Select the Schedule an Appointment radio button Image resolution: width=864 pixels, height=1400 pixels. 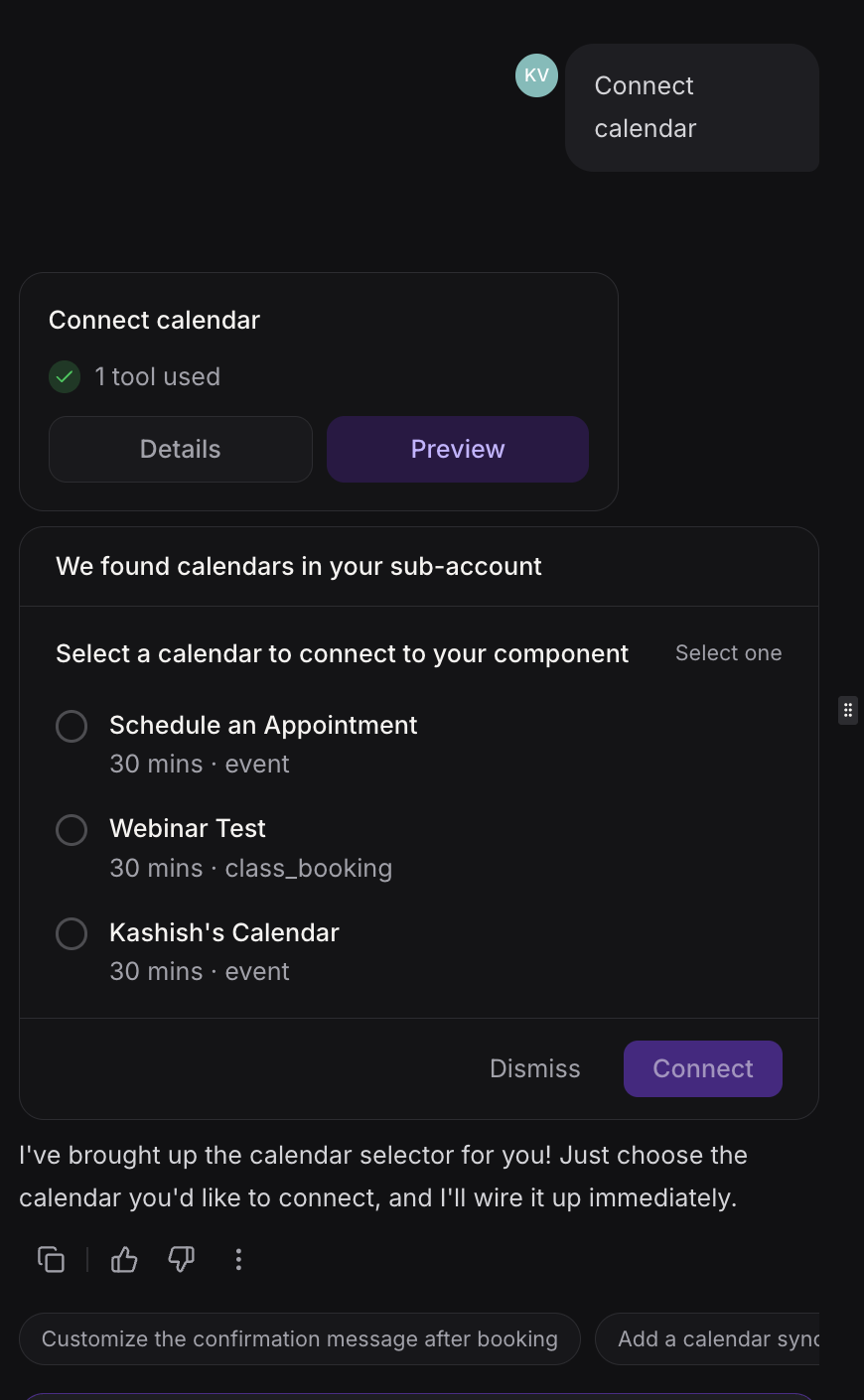pyautogui.click(x=72, y=726)
